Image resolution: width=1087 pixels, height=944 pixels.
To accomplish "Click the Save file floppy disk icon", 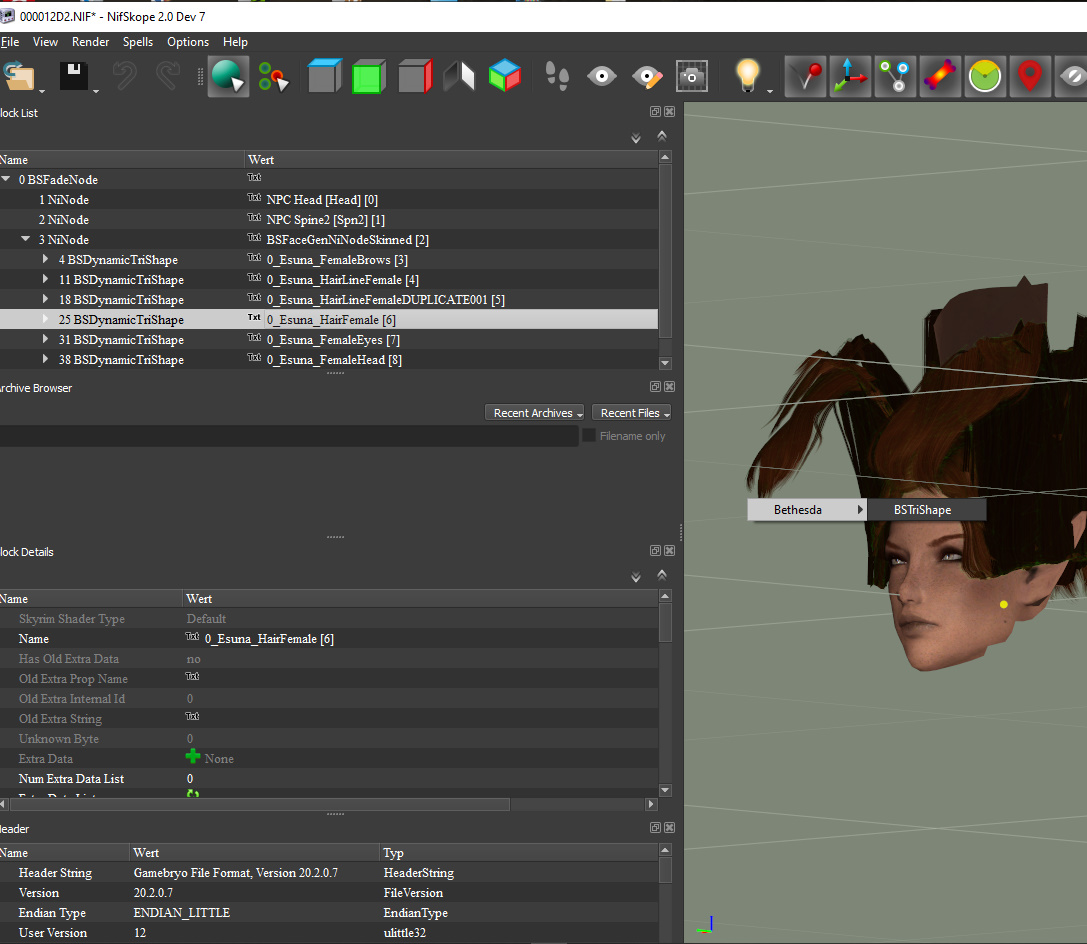I will 74,76.
